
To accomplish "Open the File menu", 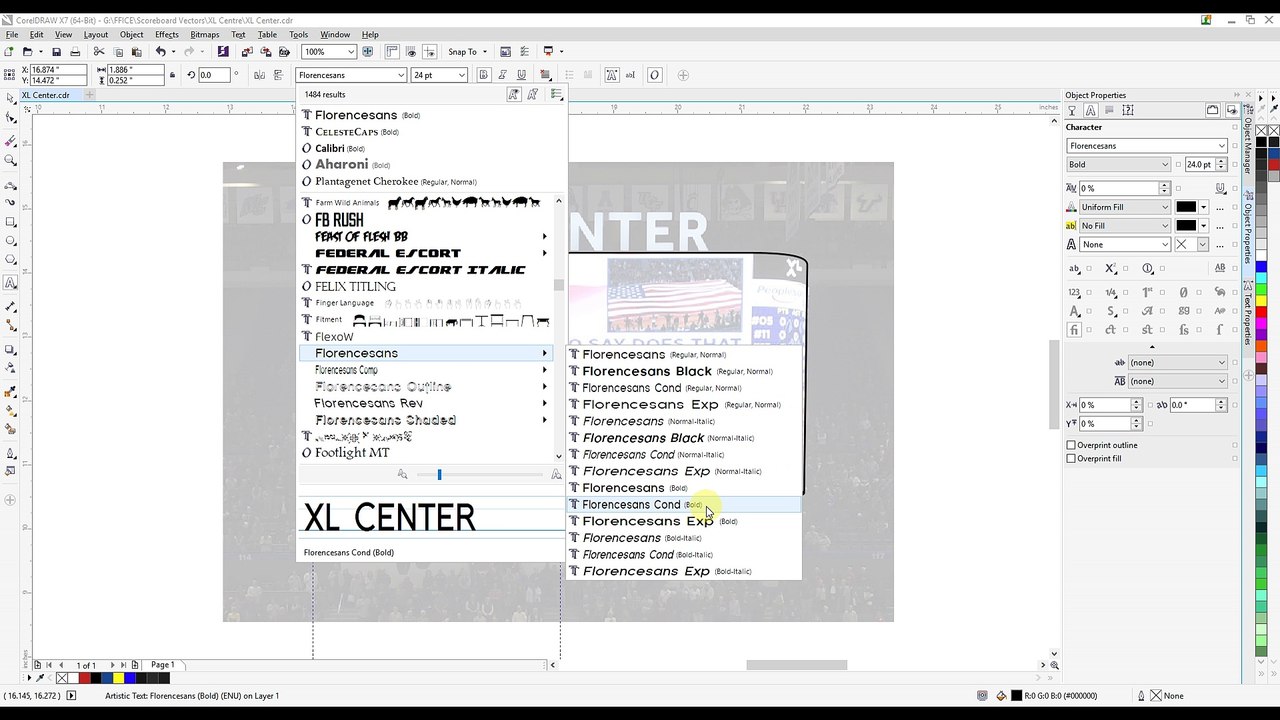I will [12, 35].
